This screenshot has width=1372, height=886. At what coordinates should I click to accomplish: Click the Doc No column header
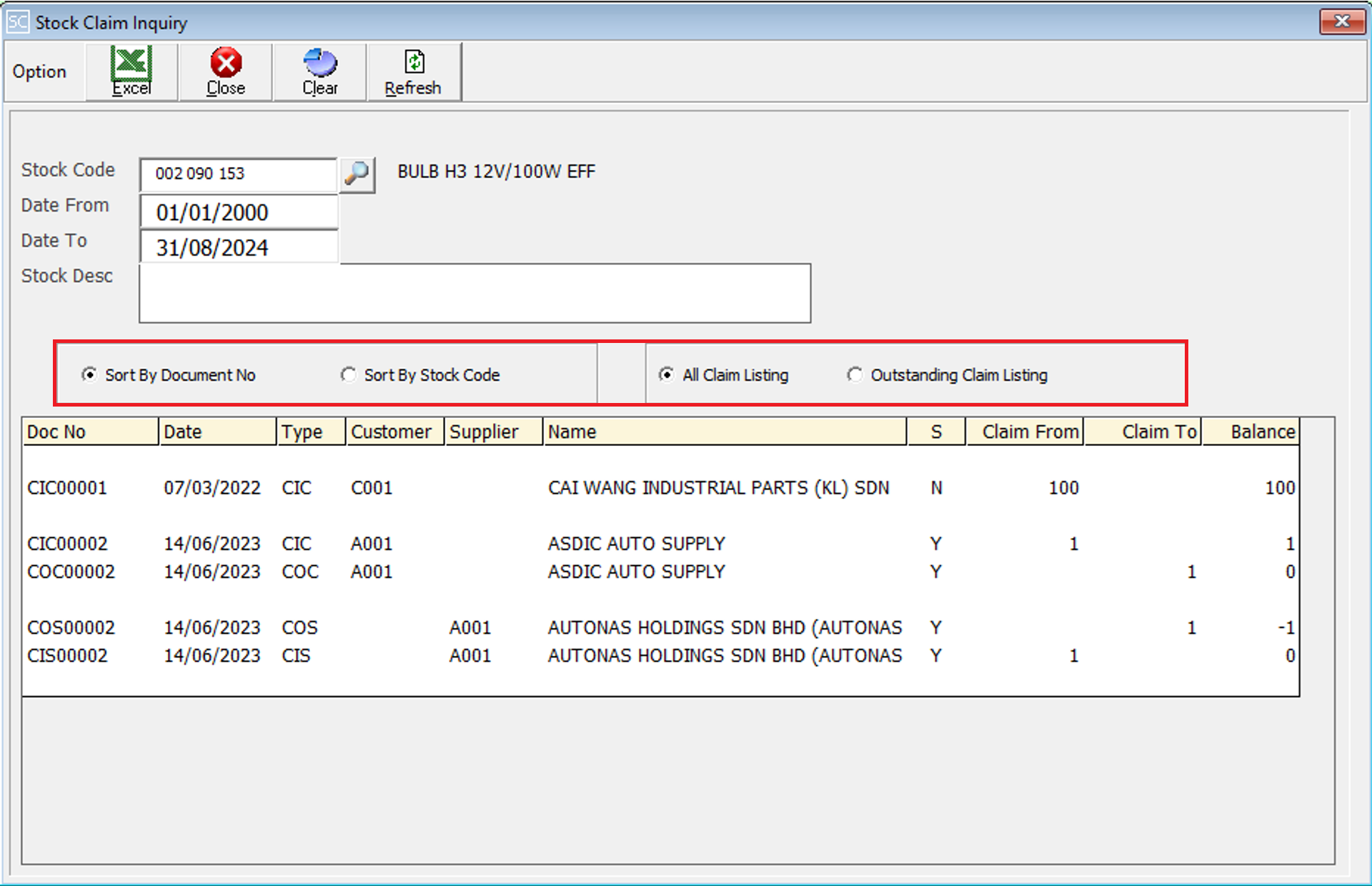pos(90,432)
